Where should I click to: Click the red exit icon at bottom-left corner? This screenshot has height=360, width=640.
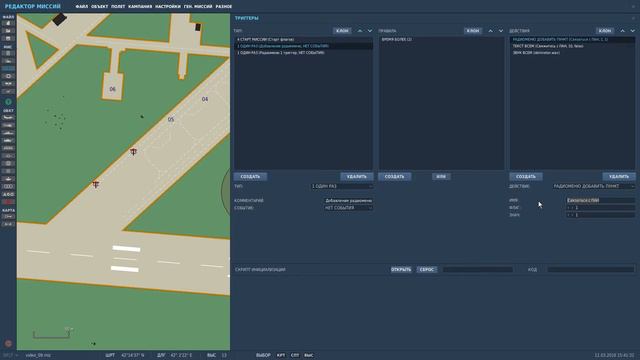pyautogui.click(x=8, y=344)
